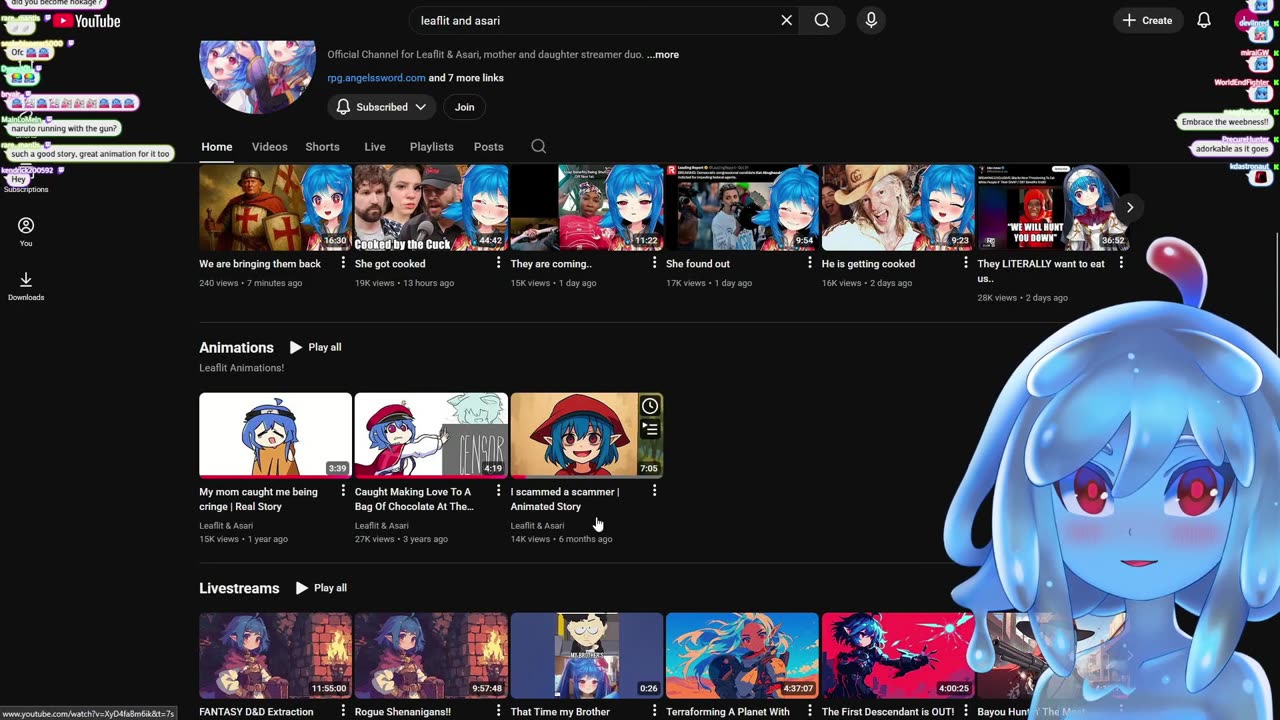Screen dimensions: 1280x720
Task: Switch to the Live tab
Action: coord(375,147)
